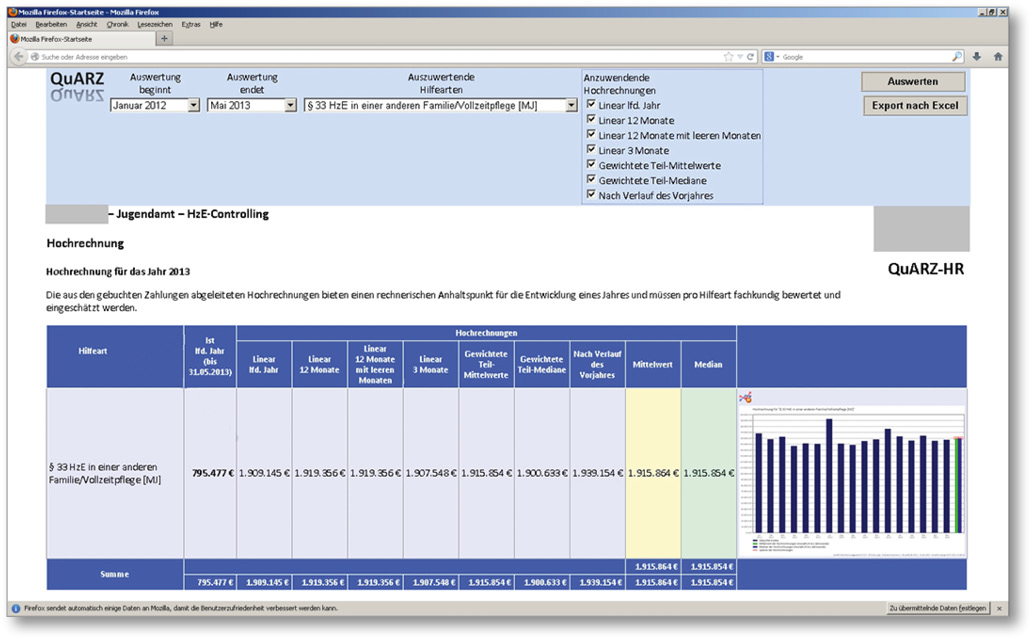This screenshot has width=1033, height=641.
Task: Disable Nach Verlauf des Vorjahres checkbox
Action: 592,195
